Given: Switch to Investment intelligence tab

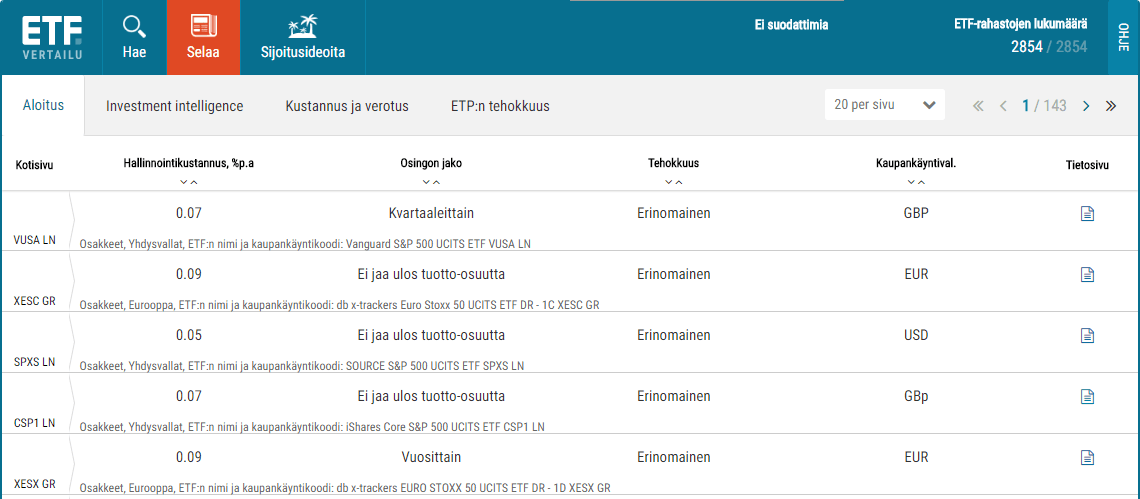Looking at the screenshot, I should [174, 106].
